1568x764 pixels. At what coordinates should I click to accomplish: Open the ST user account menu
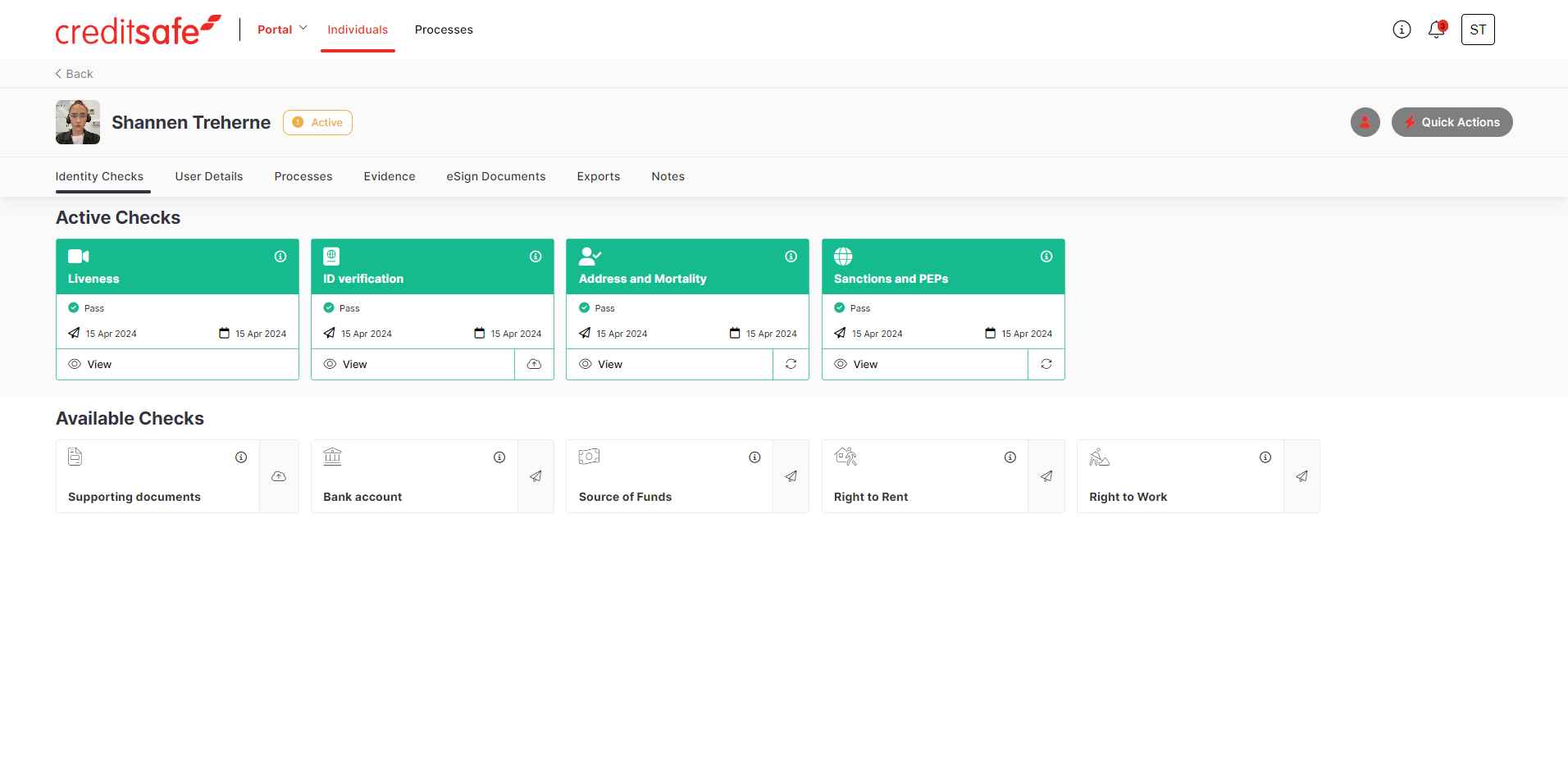point(1478,30)
